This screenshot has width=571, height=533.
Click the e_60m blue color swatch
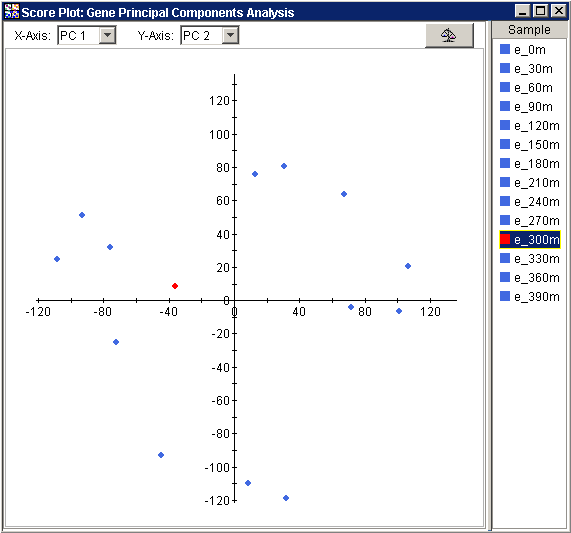pyautogui.click(x=505, y=87)
